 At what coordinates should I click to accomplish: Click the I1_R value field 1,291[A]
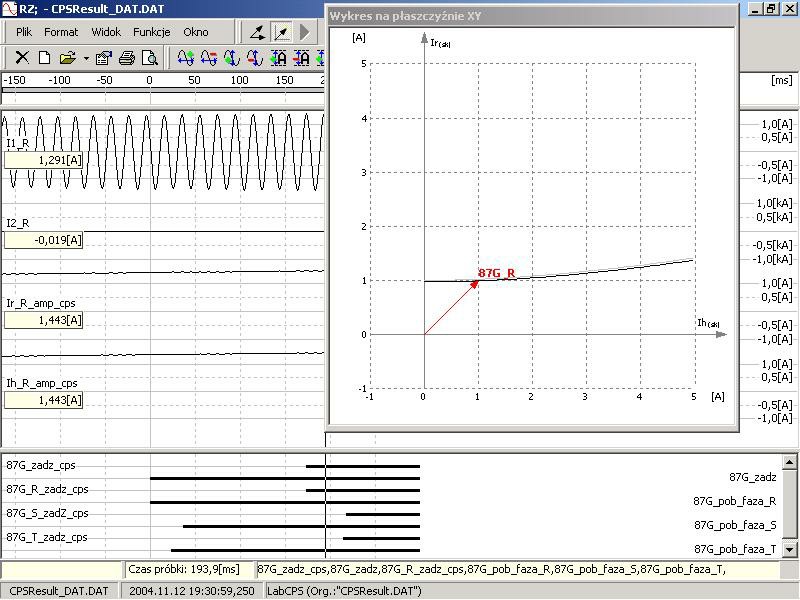pyautogui.click(x=43, y=161)
